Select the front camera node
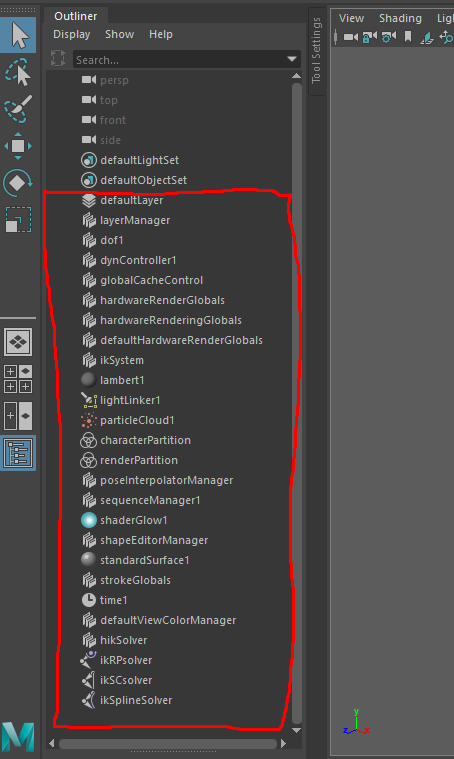The image size is (454, 759). point(112,120)
